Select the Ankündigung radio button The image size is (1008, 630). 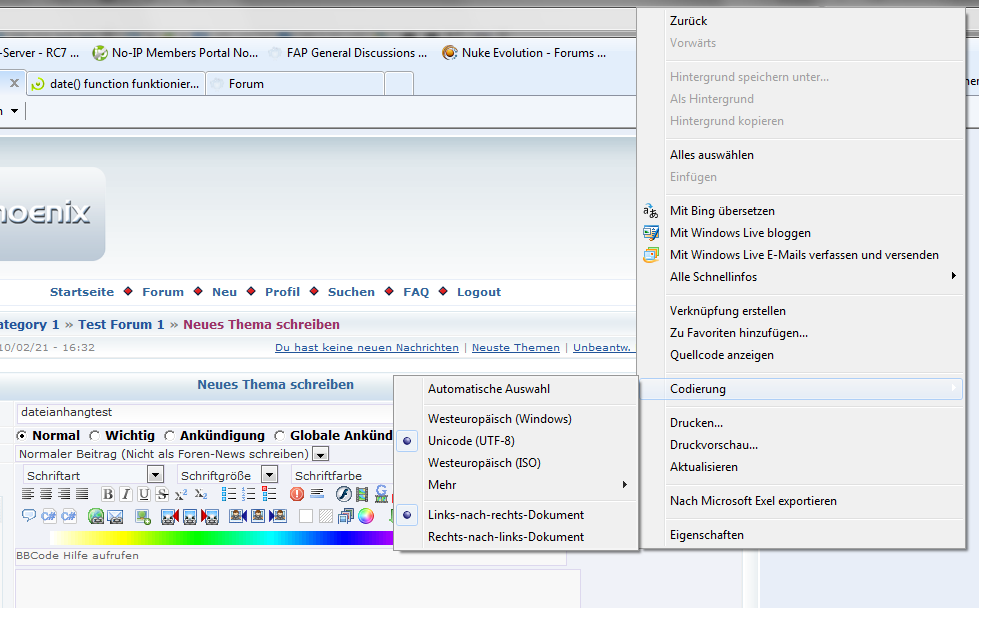pos(170,436)
